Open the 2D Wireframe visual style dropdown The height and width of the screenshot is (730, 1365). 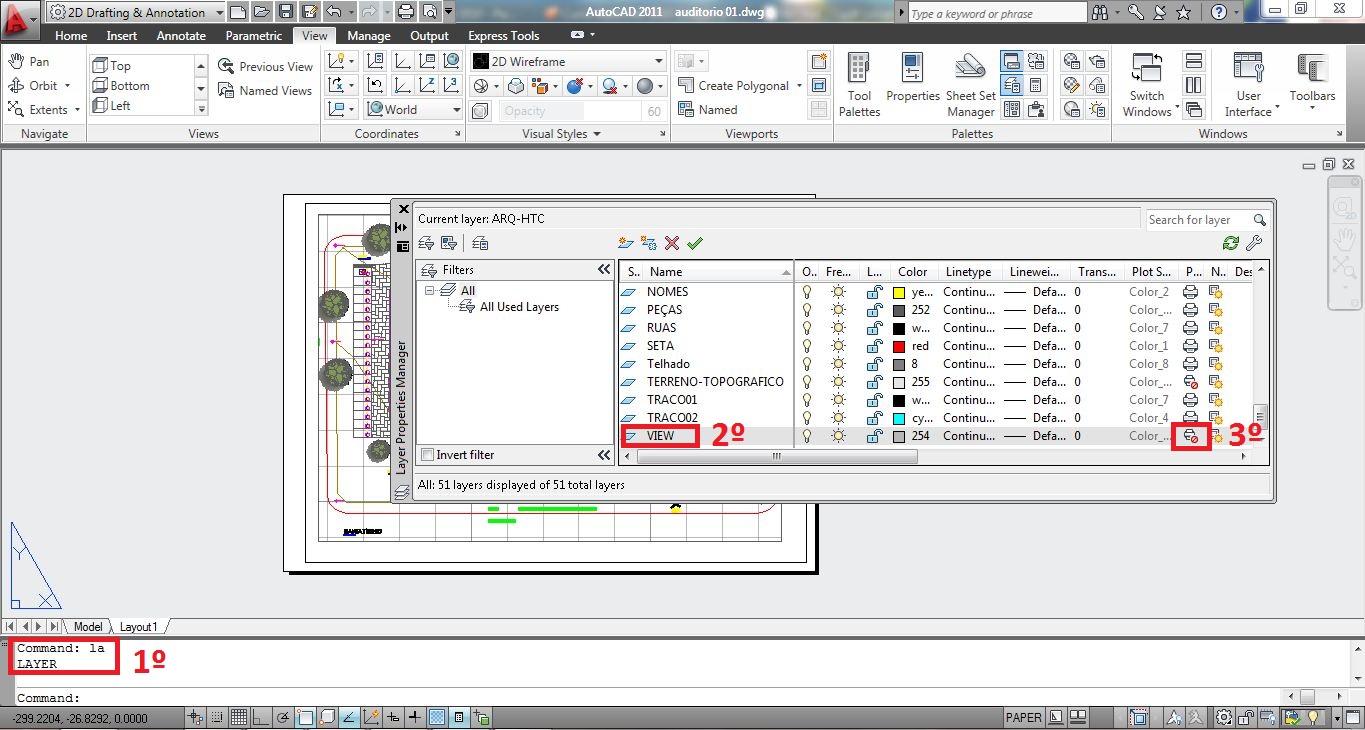[568, 61]
